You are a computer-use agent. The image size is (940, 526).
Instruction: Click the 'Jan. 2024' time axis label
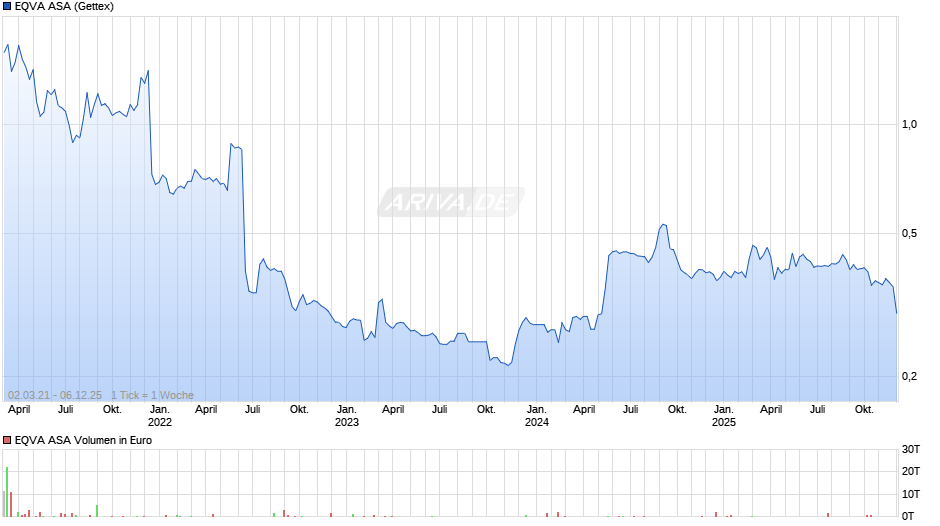pos(537,416)
